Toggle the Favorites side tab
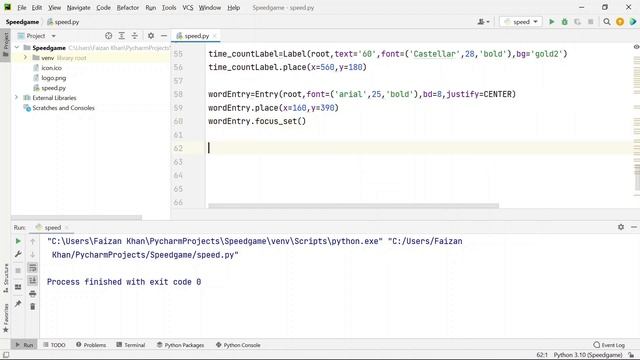640x360 pixels. (x=5, y=318)
